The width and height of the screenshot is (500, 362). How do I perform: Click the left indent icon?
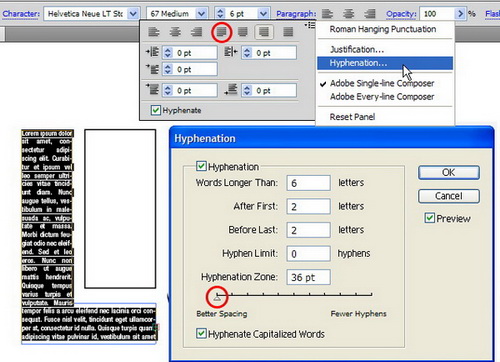point(152,52)
